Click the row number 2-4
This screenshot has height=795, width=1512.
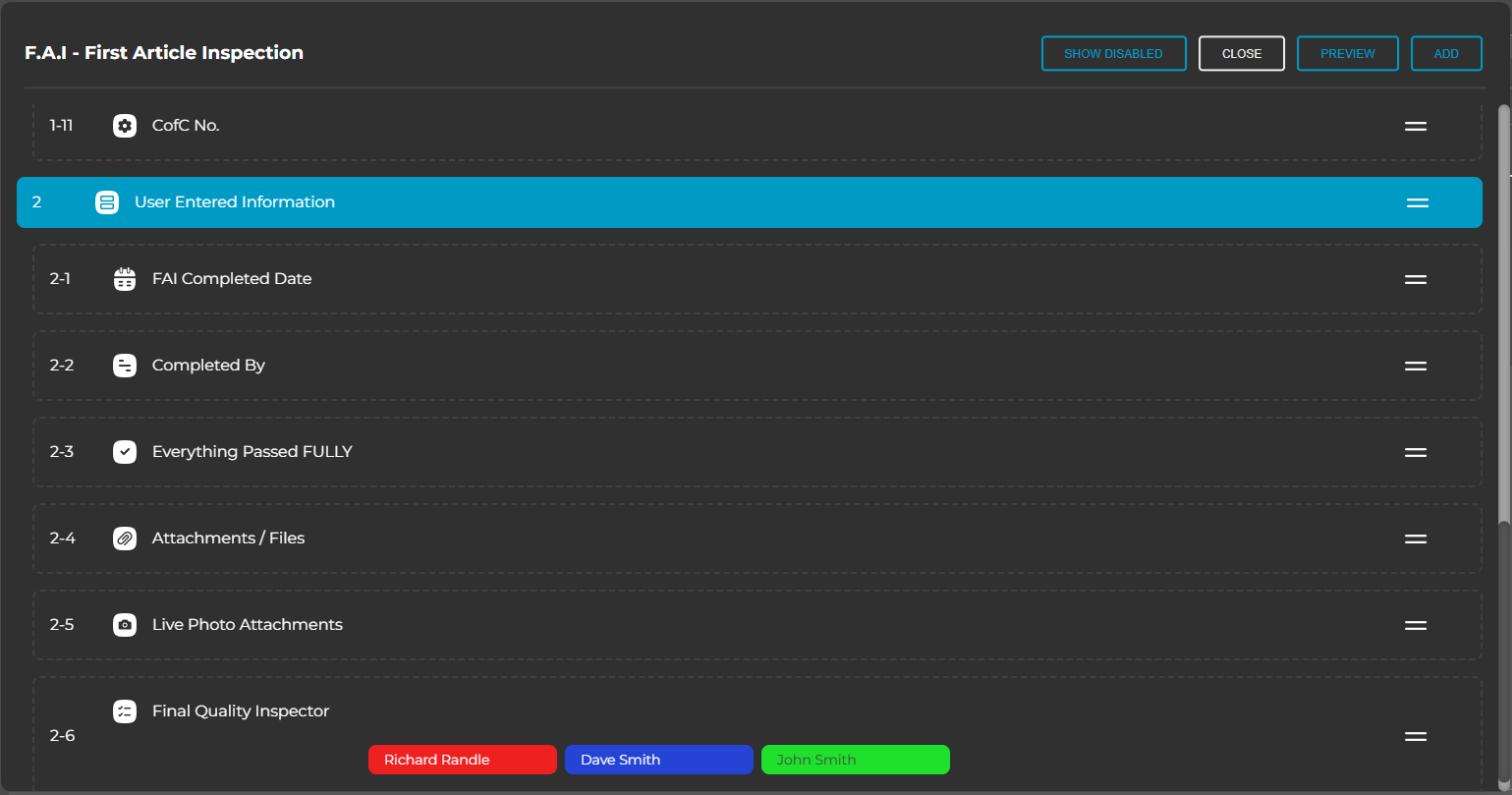click(x=63, y=539)
